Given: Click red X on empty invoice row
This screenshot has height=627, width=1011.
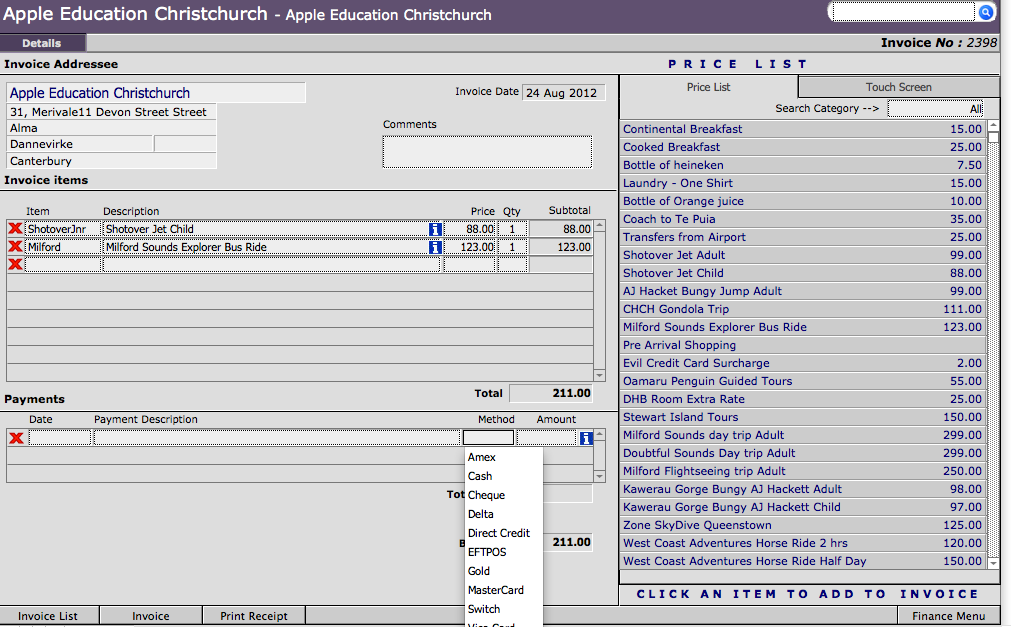Looking at the screenshot, I should coord(15,265).
